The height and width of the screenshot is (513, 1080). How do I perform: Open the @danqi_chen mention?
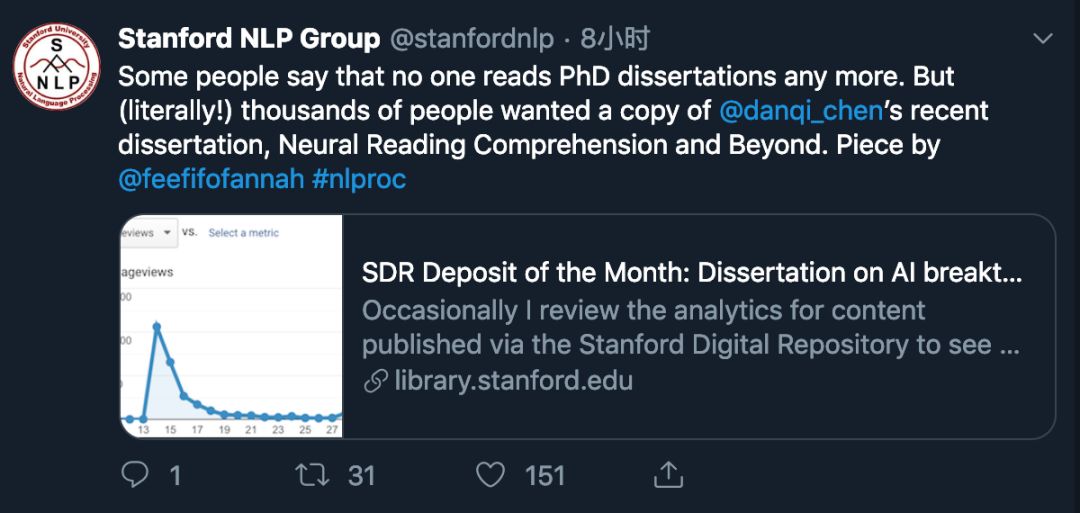pyautogui.click(x=796, y=109)
